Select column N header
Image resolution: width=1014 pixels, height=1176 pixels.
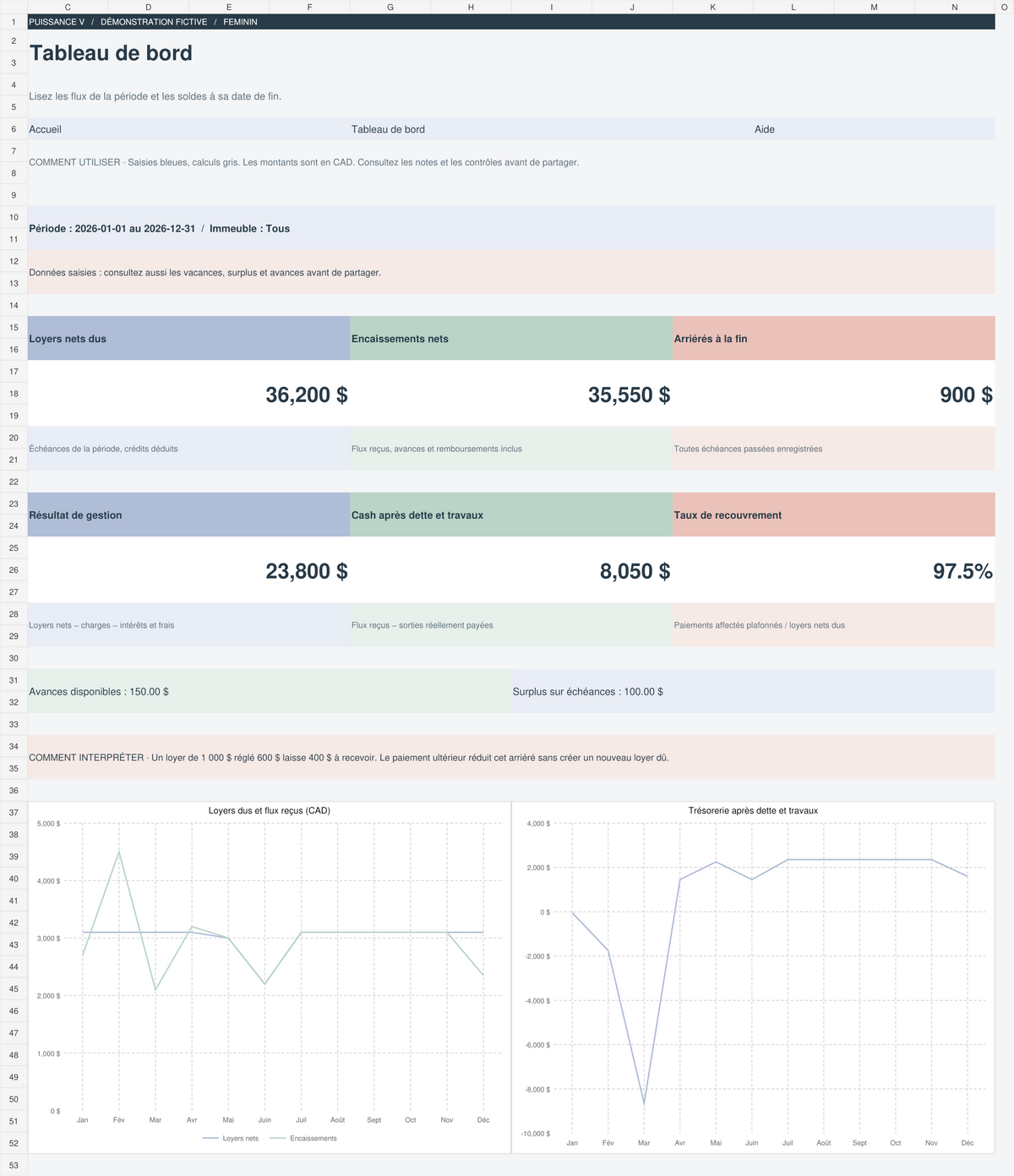tap(955, 7)
